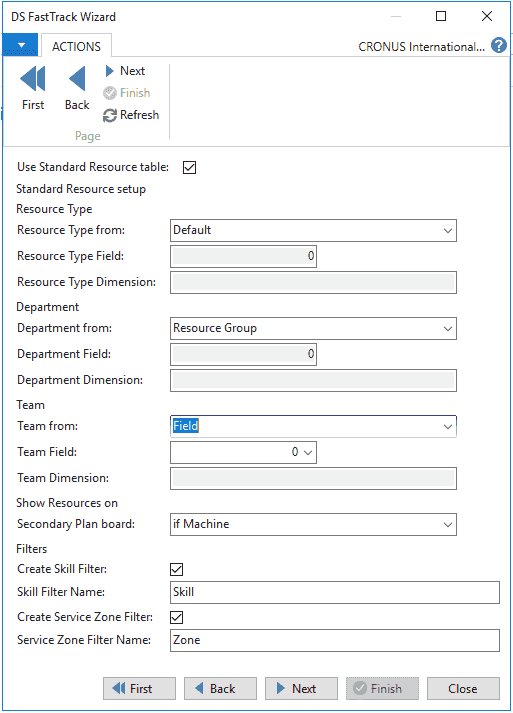
Task: Click the greyed Finish ribbon action
Action: click(x=127, y=93)
